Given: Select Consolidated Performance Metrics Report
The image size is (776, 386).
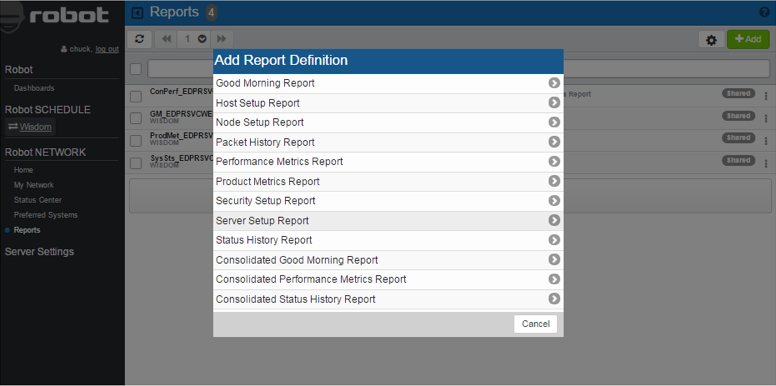Looking at the screenshot, I should [388, 280].
